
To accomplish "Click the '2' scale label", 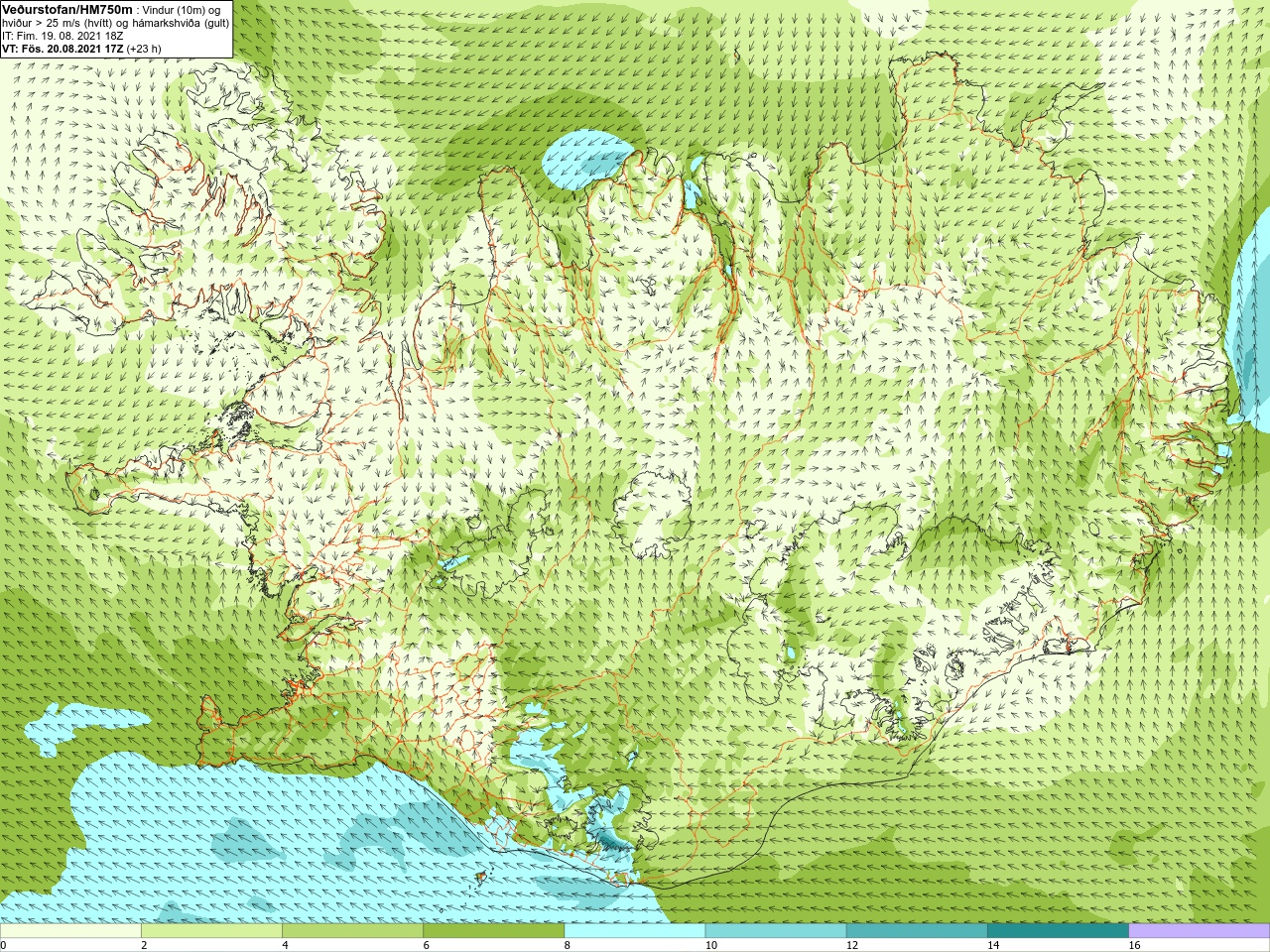I will pyautogui.click(x=144, y=945).
